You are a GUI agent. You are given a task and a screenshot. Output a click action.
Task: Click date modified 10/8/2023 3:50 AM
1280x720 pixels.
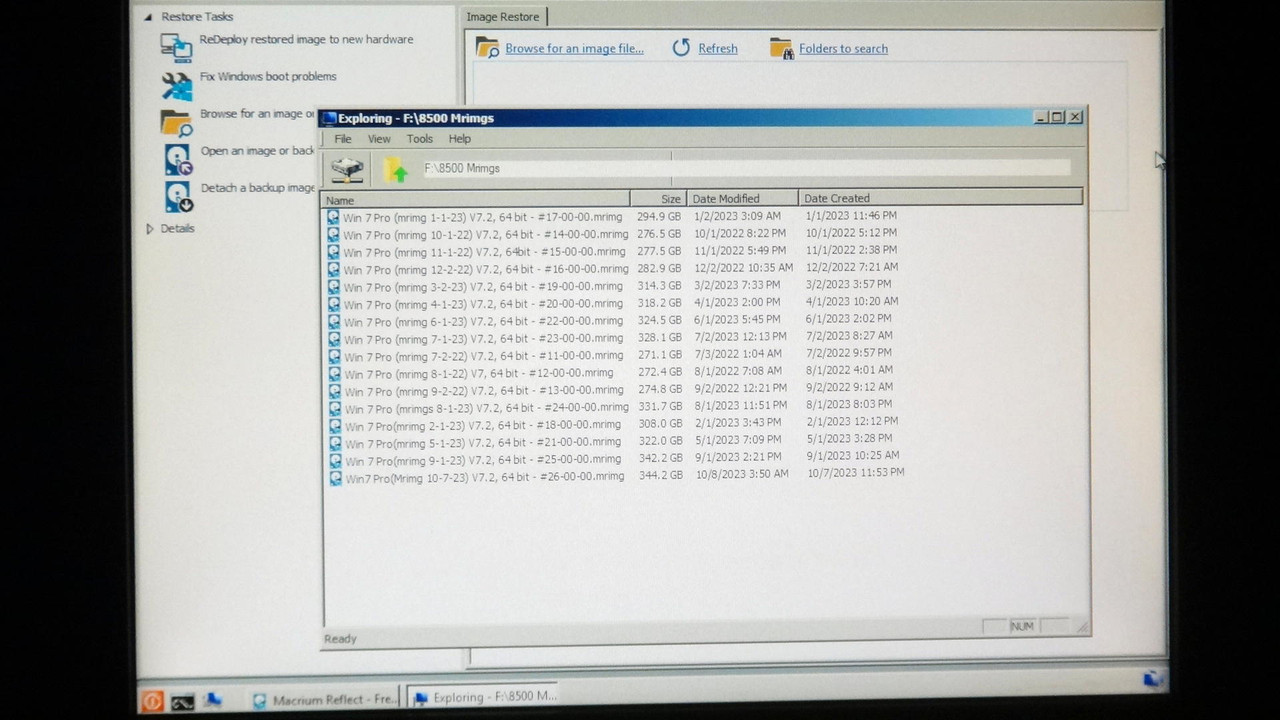[742, 474]
